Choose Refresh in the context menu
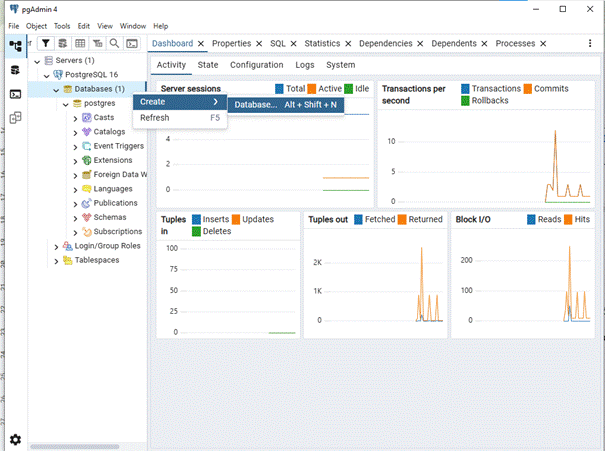The height and width of the screenshot is (451, 605). (155, 118)
